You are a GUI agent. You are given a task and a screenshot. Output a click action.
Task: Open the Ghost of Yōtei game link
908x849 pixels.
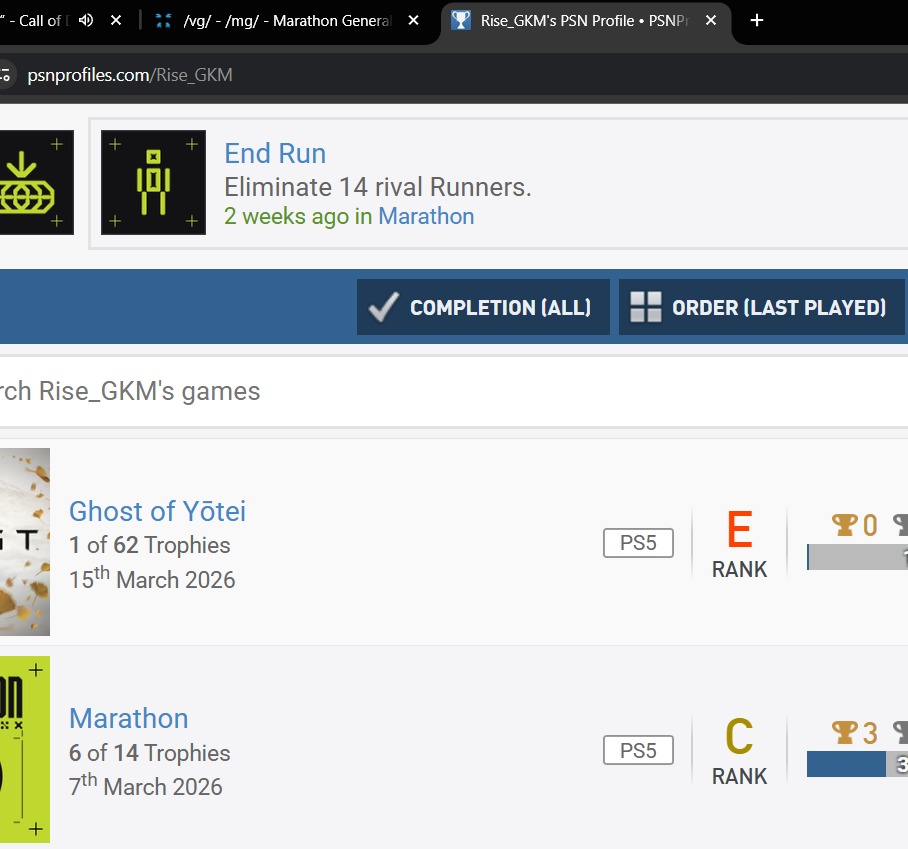click(158, 511)
